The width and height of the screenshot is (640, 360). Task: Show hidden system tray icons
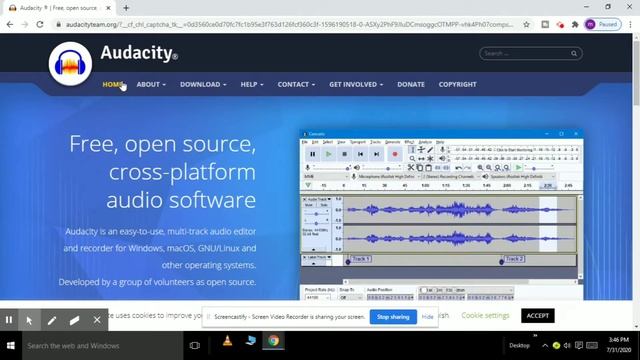(x=545, y=346)
